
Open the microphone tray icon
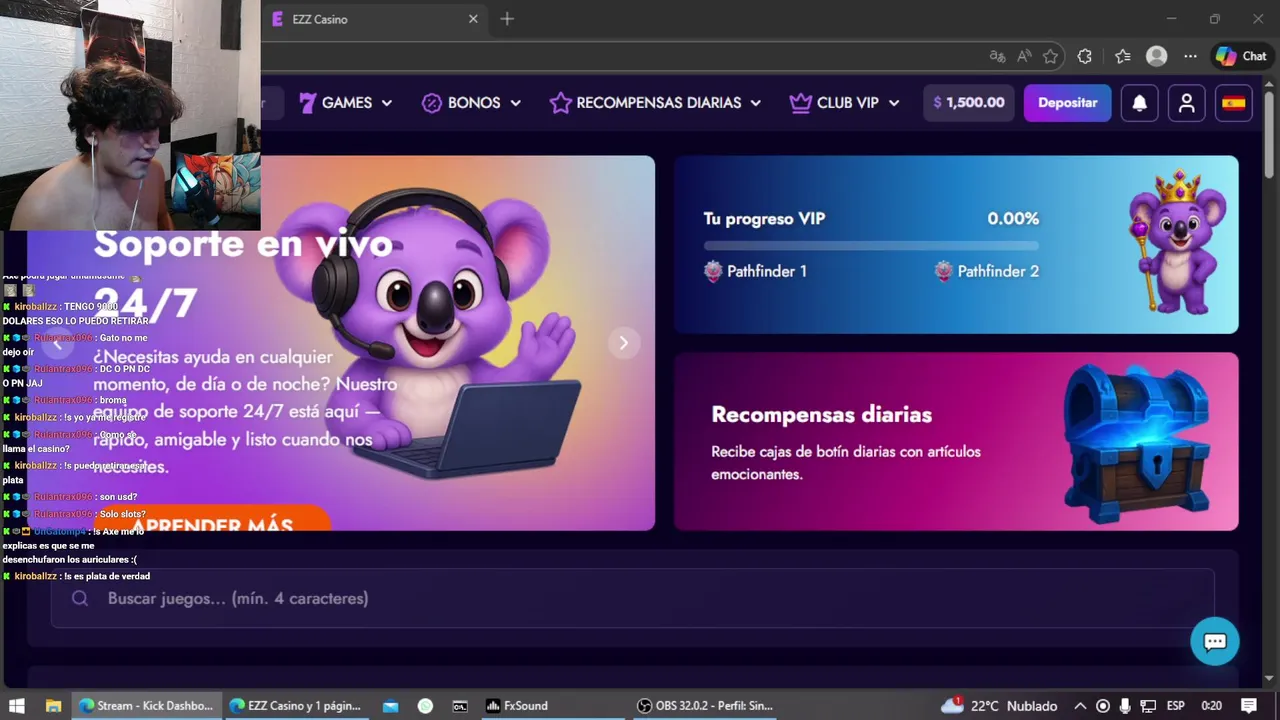coord(1125,706)
